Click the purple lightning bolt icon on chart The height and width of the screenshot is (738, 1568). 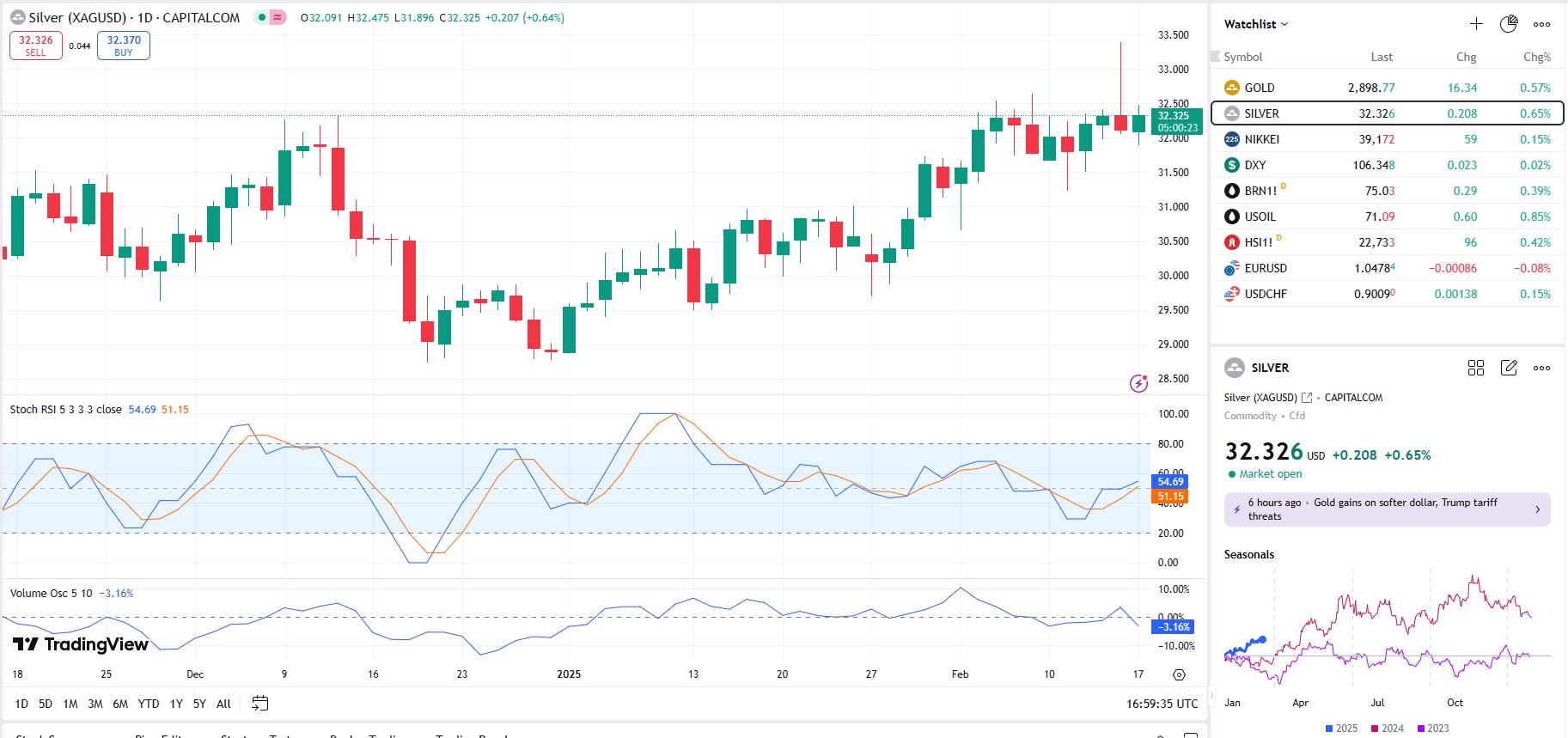tap(1138, 383)
